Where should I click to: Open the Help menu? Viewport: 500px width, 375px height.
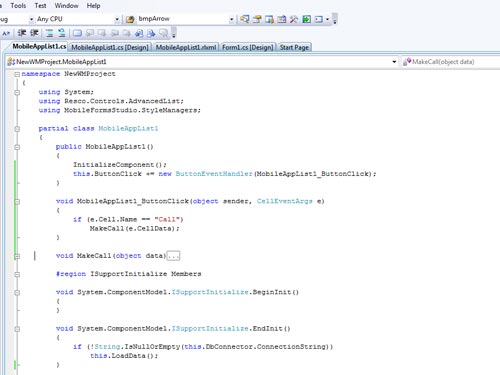93,6
